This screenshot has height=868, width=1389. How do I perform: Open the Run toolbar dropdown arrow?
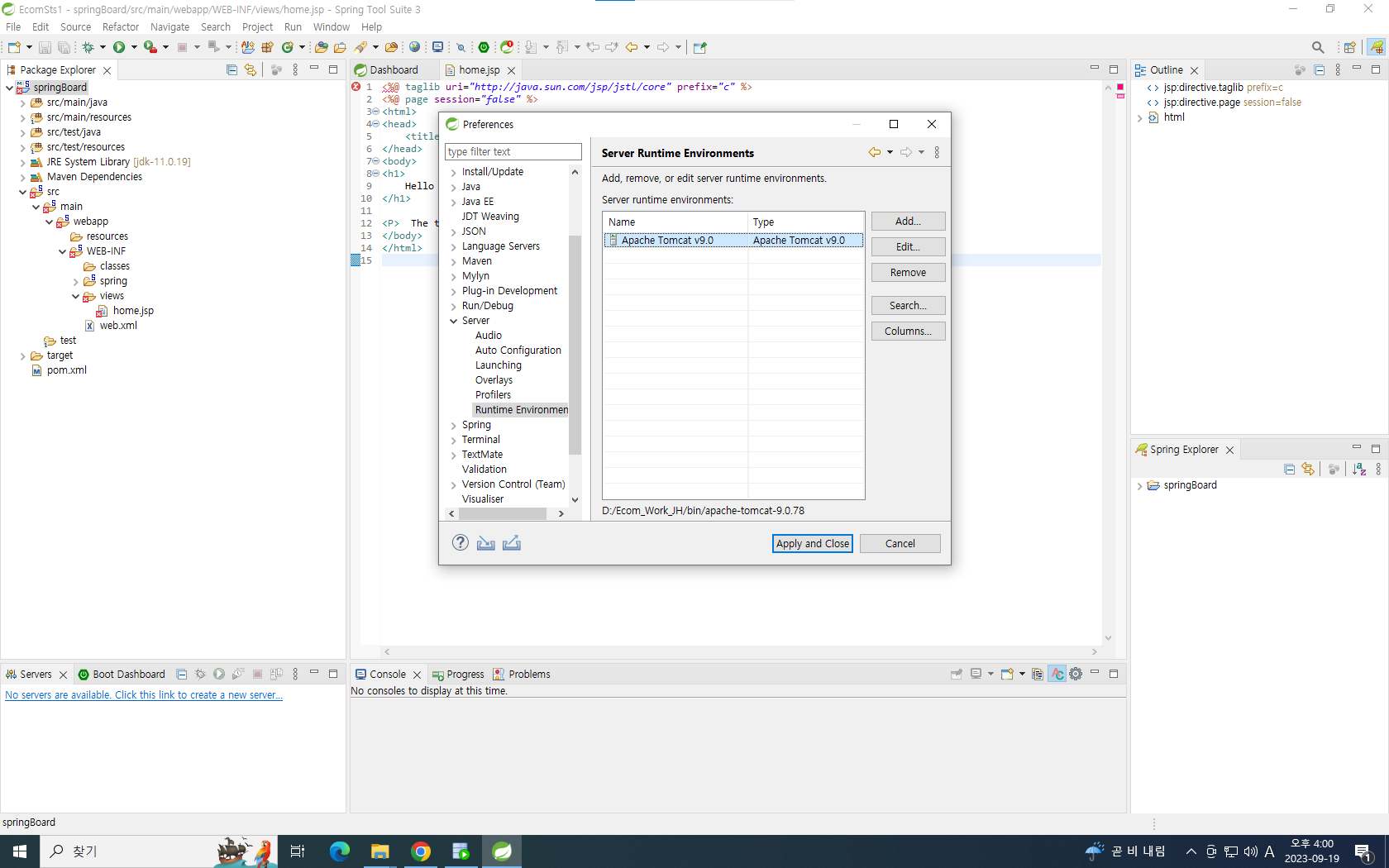[134, 47]
